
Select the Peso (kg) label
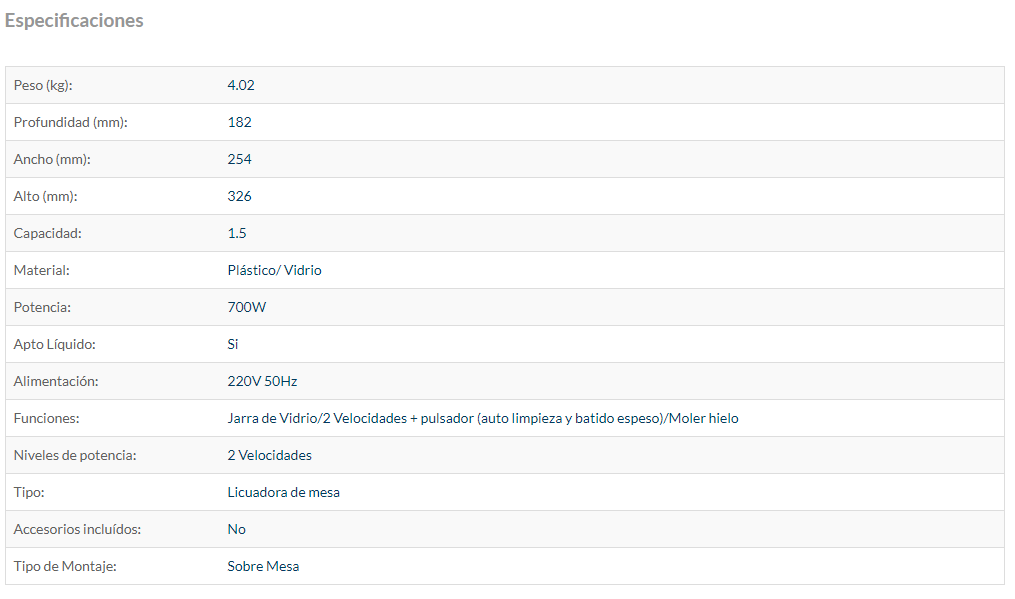[43, 85]
